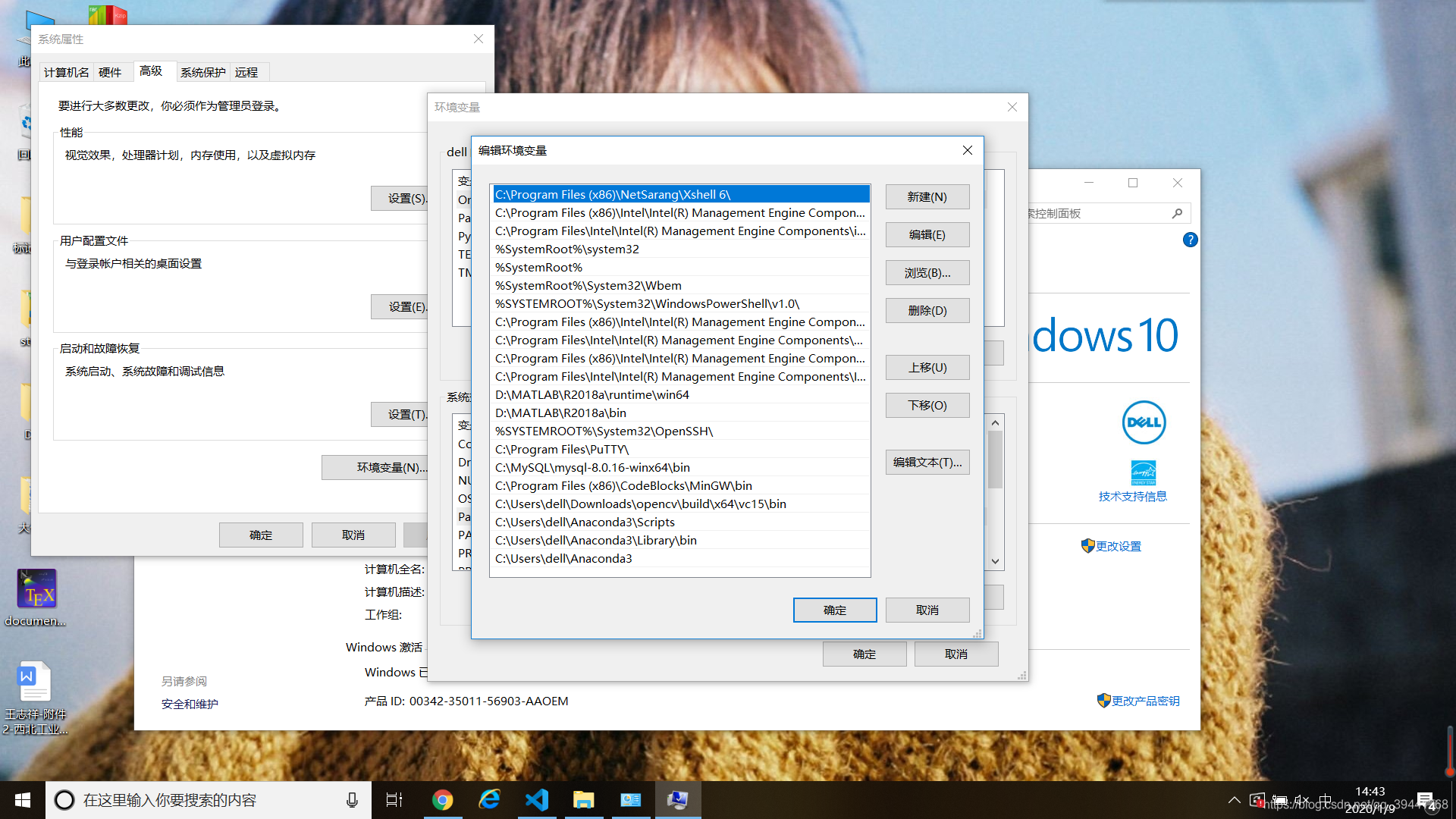This screenshot has width=1456, height=819.
Task: Switch to the 计算机名 tab
Action: (67, 72)
